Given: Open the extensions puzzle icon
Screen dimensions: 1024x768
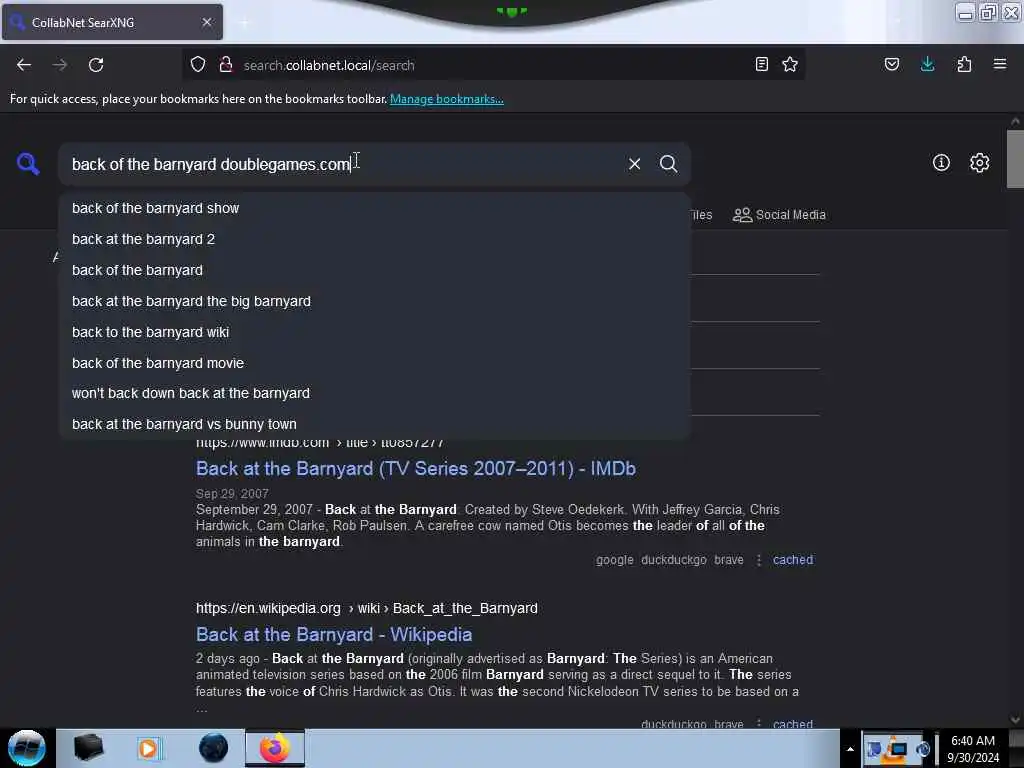Looking at the screenshot, I should pyautogui.click(x=964, y=64).
